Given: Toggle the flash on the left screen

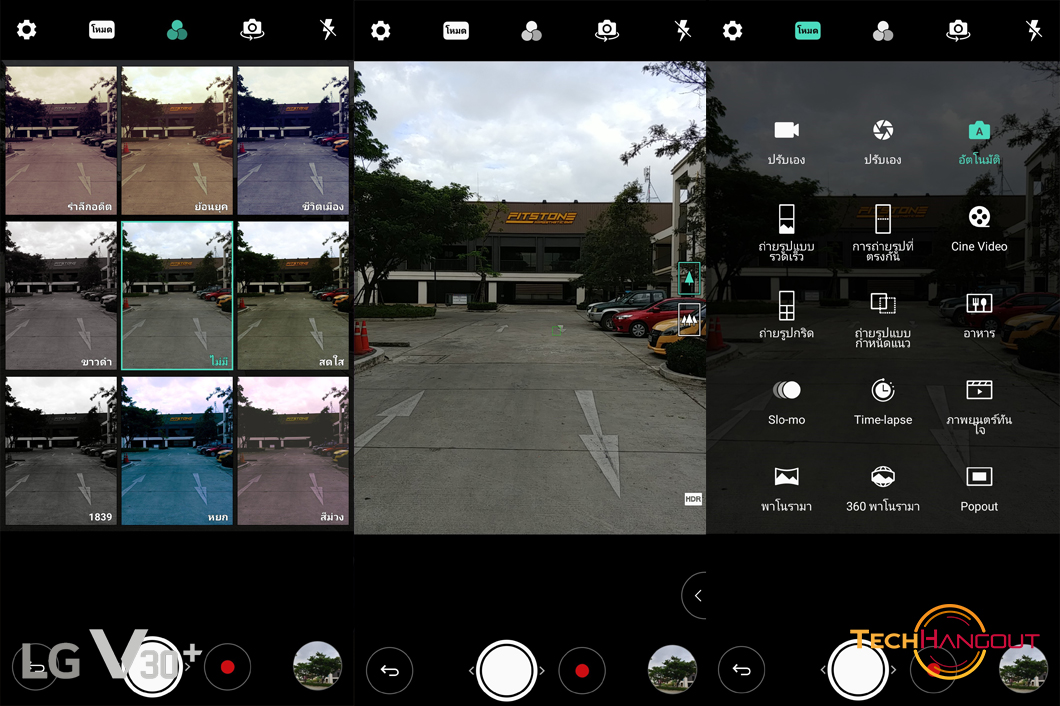Looking at the screenshot, I should pyautogui.click(x=328, y=30).
